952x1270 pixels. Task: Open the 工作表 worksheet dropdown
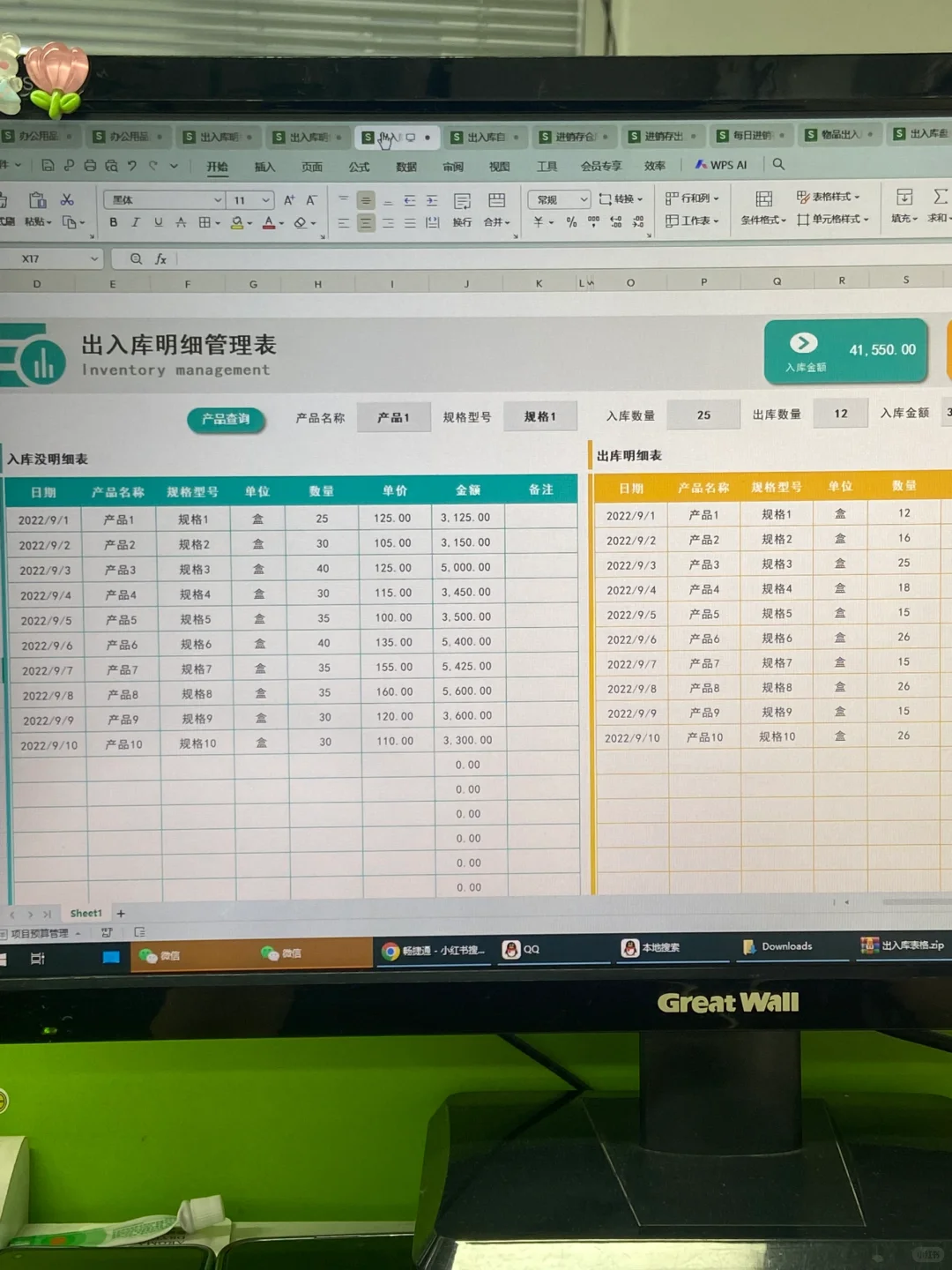pos(692,220)
